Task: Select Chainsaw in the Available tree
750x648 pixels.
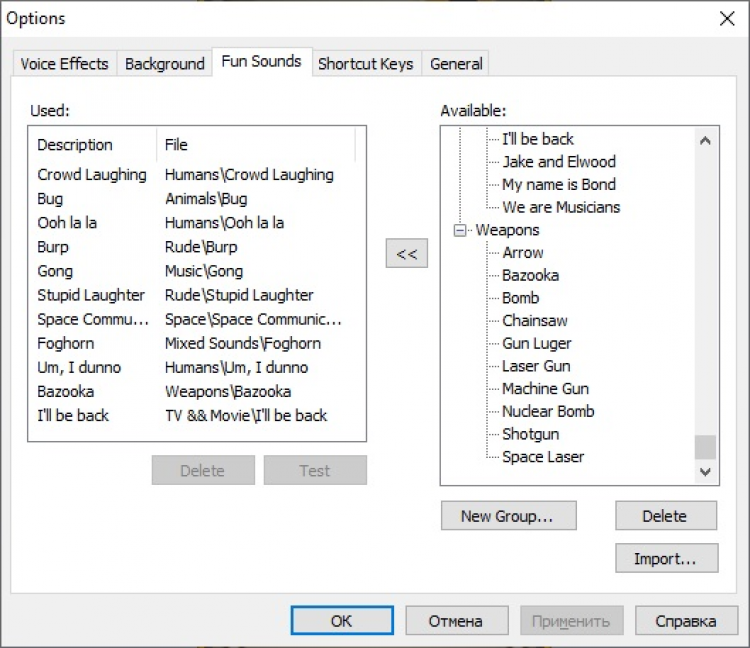Action: (534, 321)
